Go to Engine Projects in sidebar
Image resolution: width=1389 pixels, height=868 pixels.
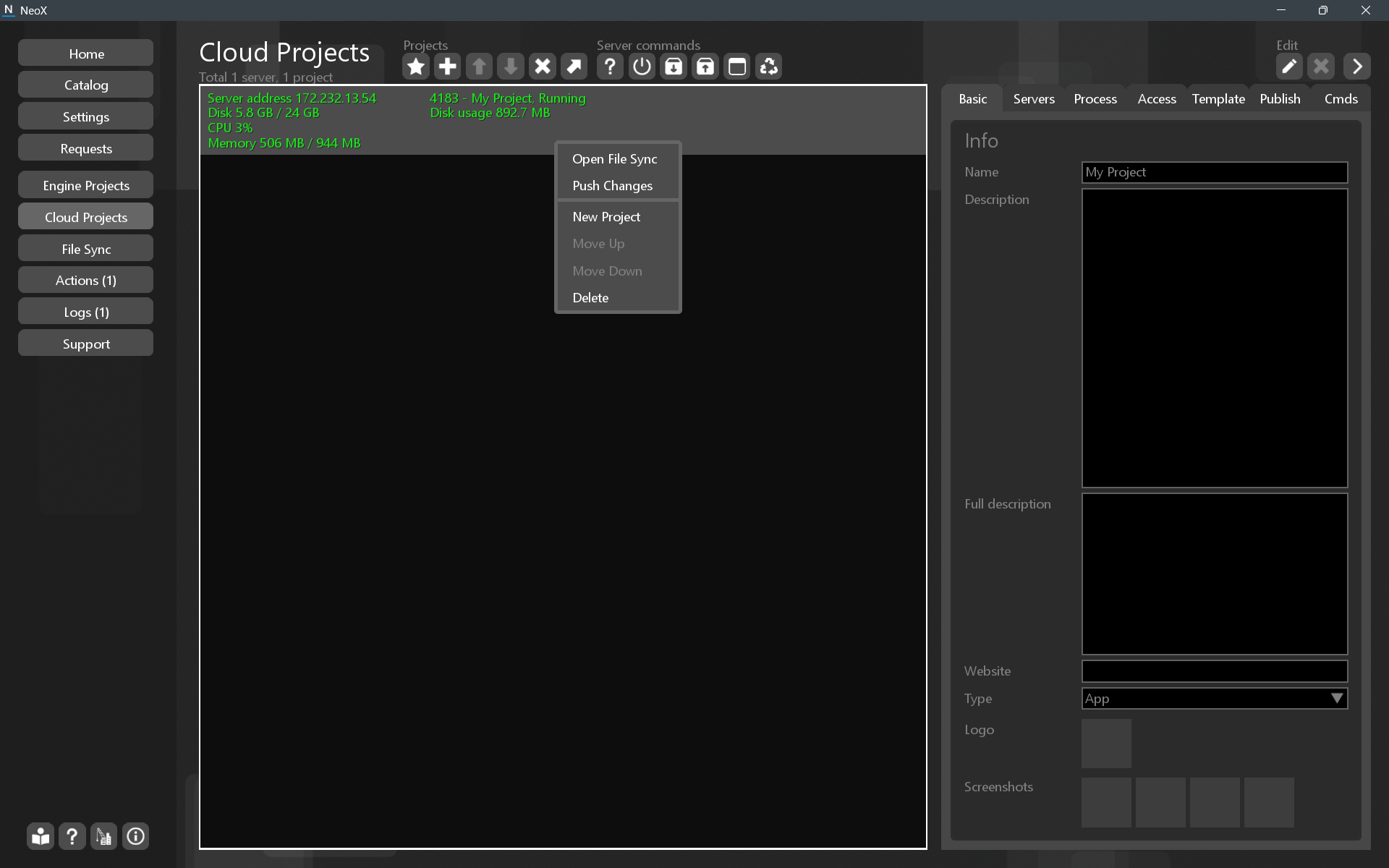pyautogui.click(x=86, y=186)
